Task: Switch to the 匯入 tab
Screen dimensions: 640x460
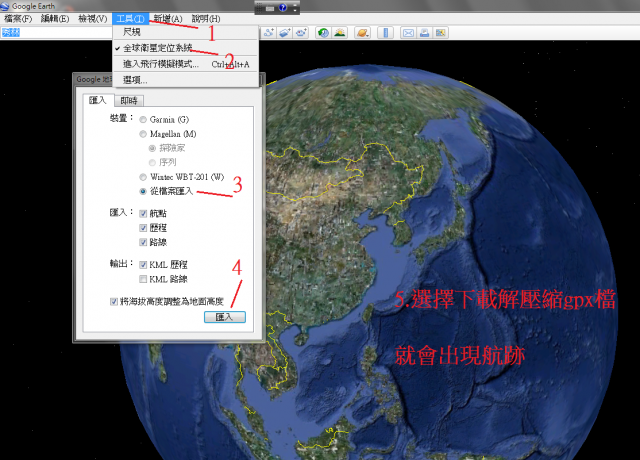Action: coord(98,100)
